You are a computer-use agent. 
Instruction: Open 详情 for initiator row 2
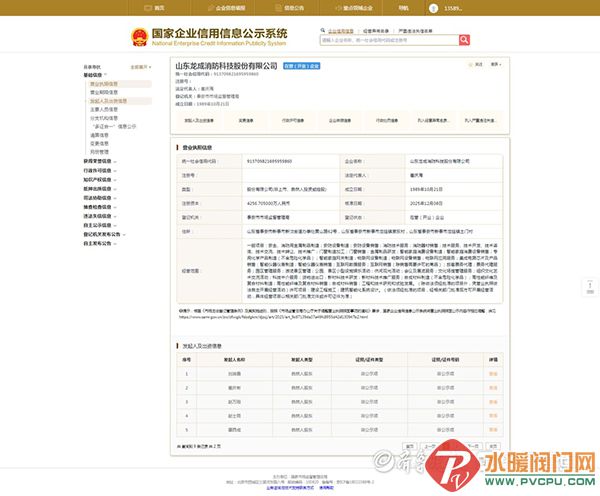[493, 388]
